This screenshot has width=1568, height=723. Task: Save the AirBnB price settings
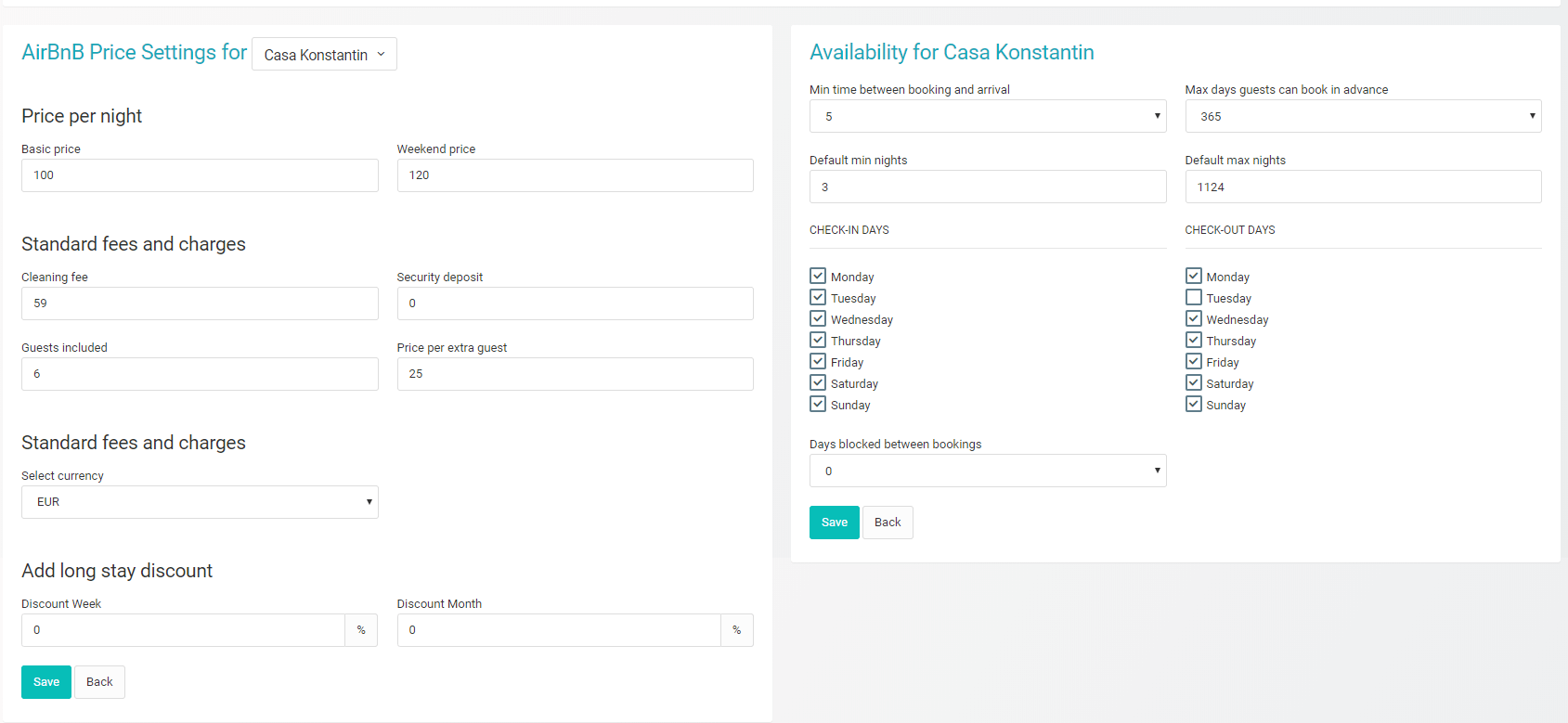(46, 682)
